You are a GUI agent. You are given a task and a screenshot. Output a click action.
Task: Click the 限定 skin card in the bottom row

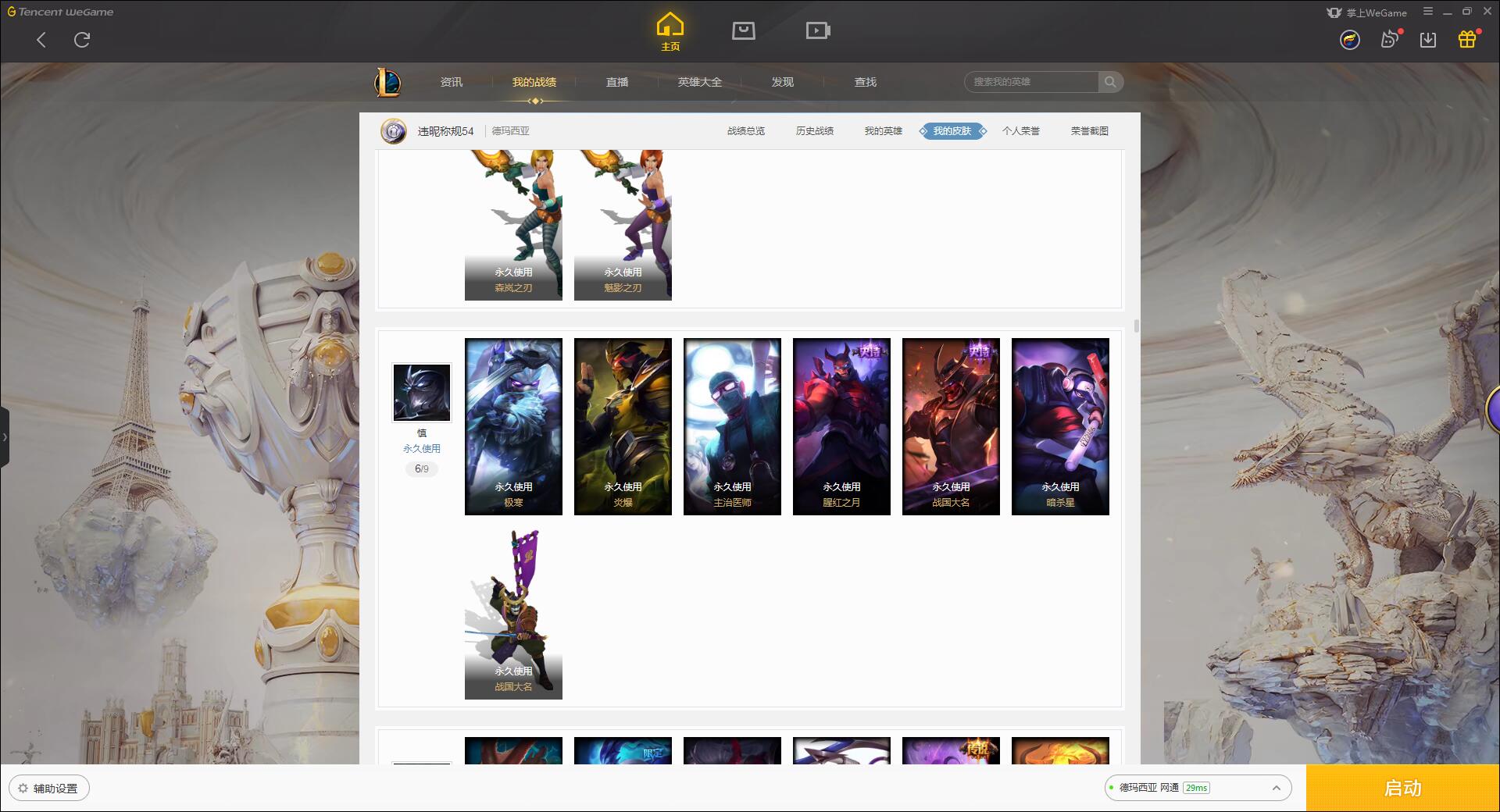tap(623, 750)
